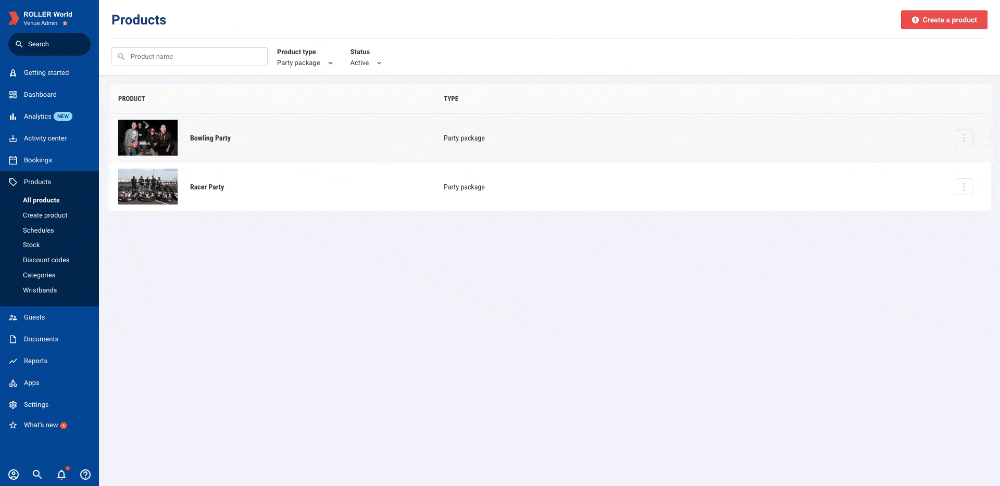Open What's new announcements
The image size is (1000, 486).
click(41, 425)
